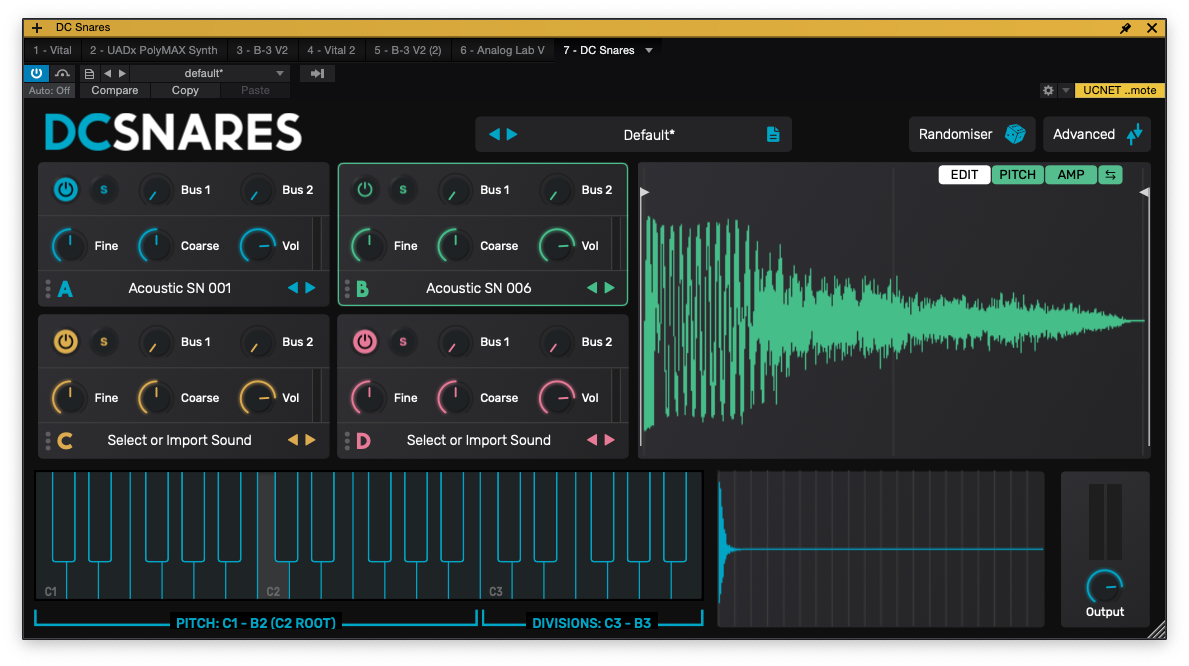
Task: Click the loop/swap icon beside AMP
Action: coord(1110,174)
